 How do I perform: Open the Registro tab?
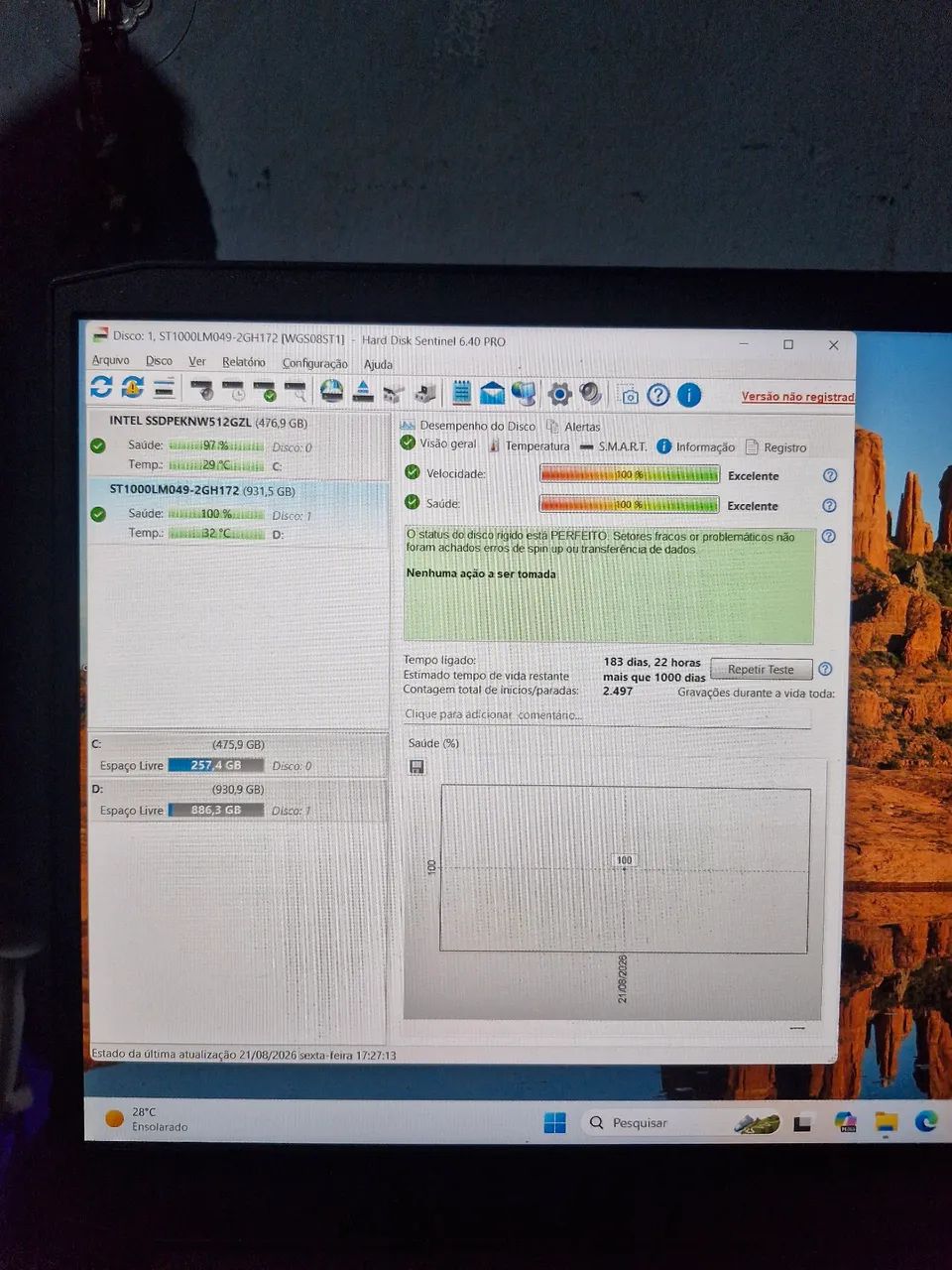775,448
